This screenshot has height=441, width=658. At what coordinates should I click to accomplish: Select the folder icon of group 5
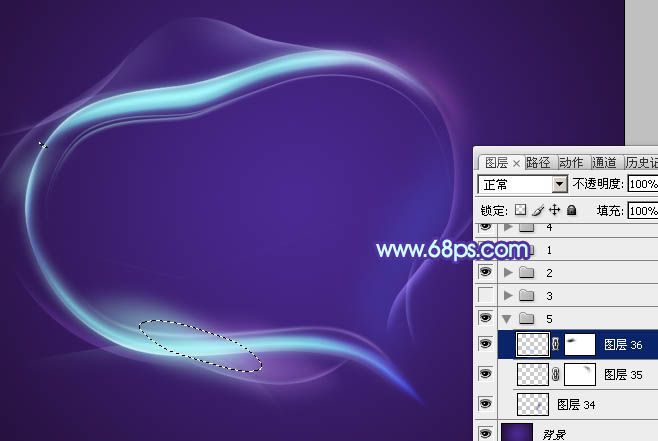click(527, 319)
